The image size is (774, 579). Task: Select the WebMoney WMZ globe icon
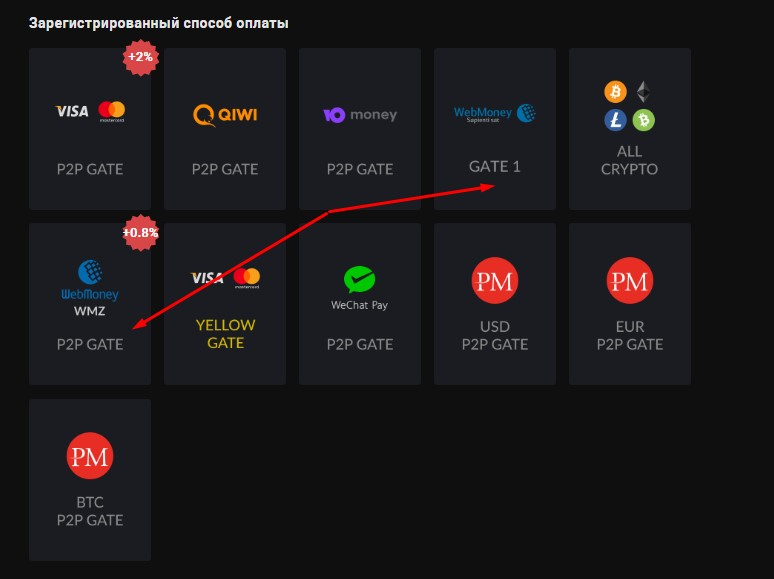90,273
